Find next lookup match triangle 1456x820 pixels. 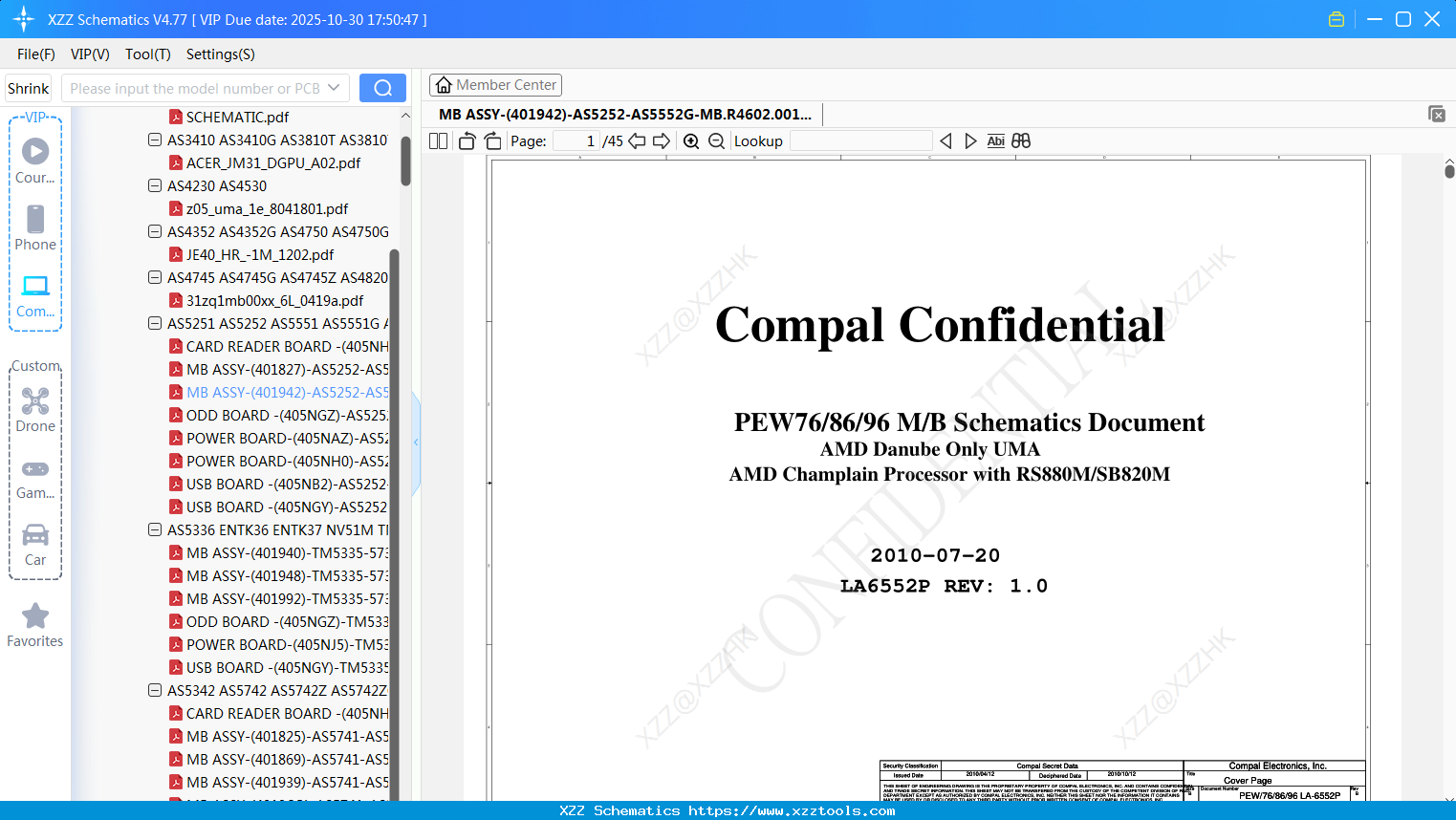(x=970, y=141)
